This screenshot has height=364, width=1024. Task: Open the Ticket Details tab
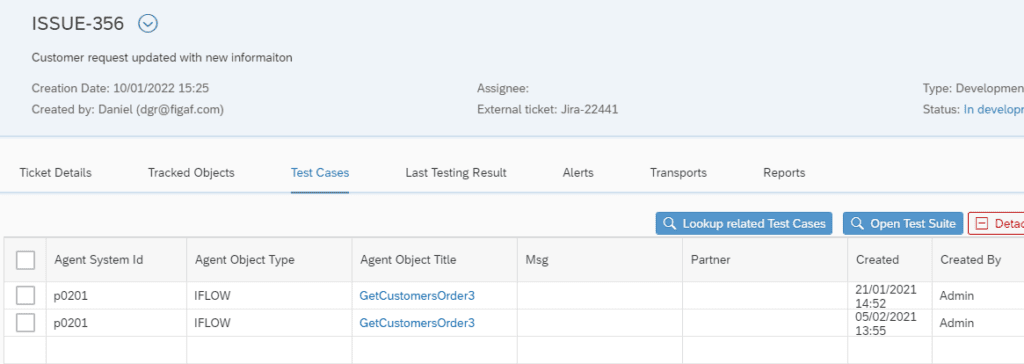coord(56,173)
